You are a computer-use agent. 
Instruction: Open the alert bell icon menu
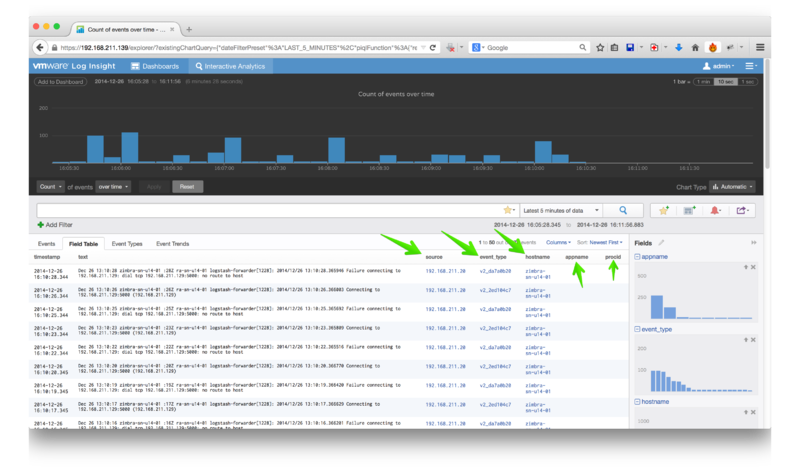716,210
